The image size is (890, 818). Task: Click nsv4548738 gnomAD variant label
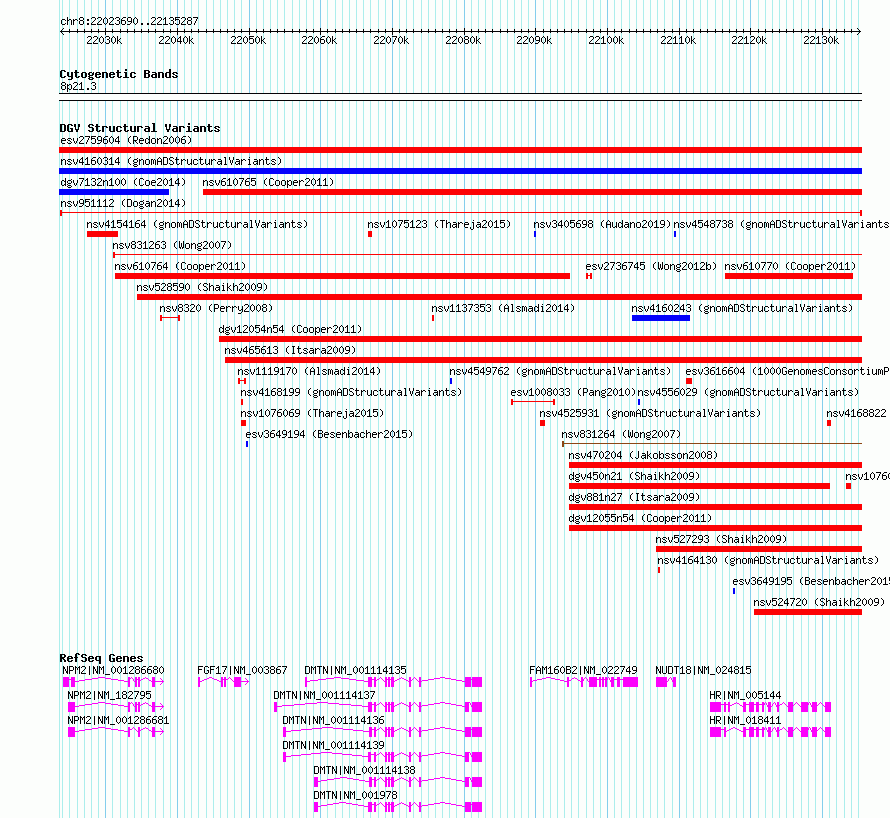(781, 224)
